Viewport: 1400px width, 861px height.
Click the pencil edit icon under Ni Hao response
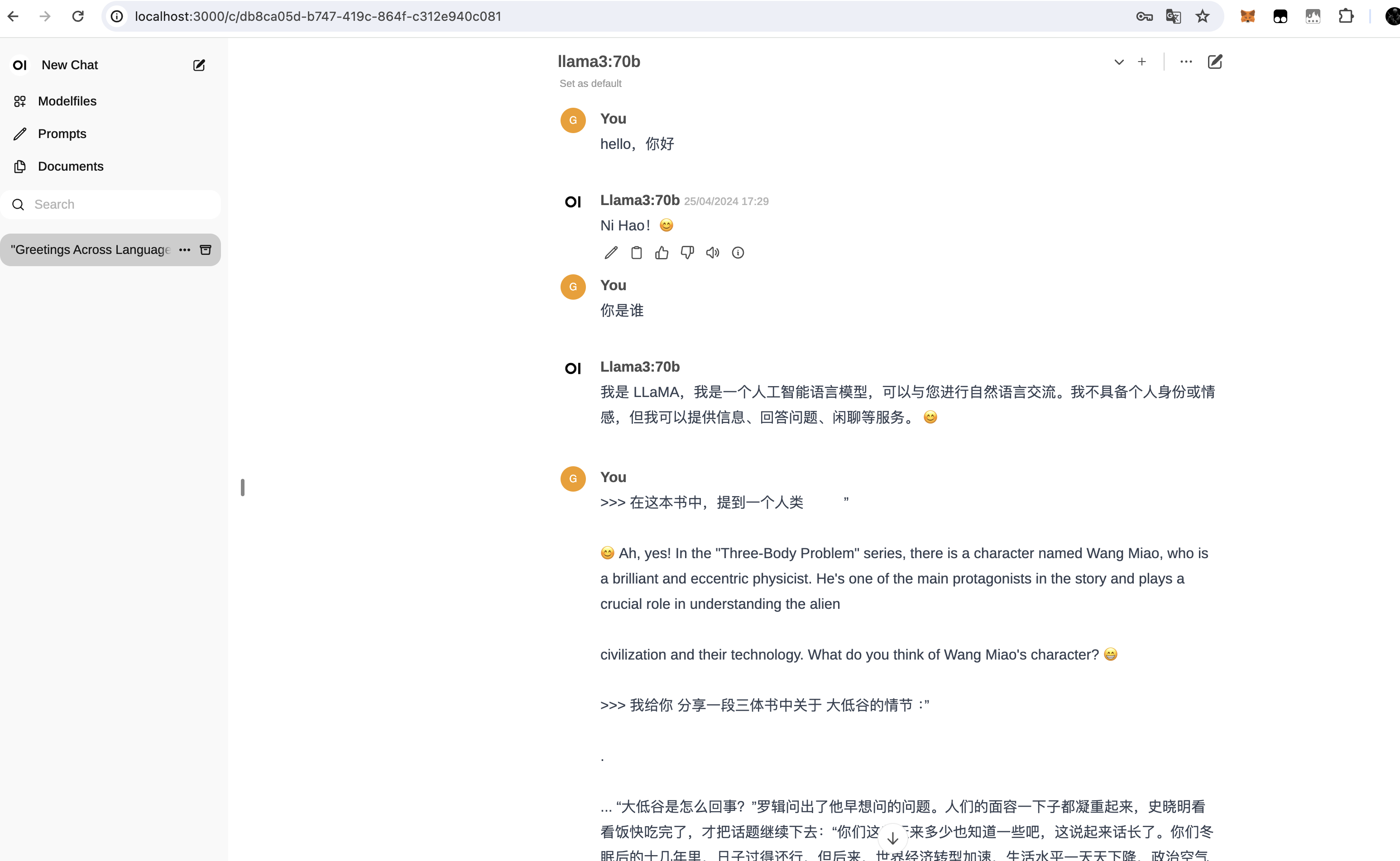611,253
